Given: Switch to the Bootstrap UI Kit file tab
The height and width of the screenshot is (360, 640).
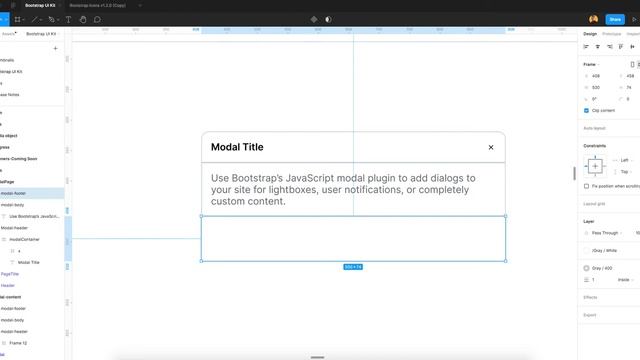Looking at the screenshot, I should (x=40, y=5).
